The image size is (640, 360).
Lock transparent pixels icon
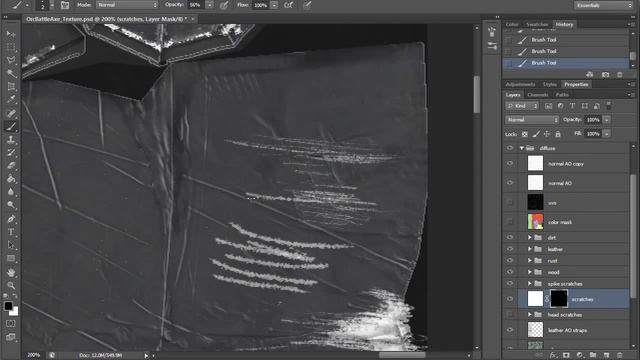525,134
